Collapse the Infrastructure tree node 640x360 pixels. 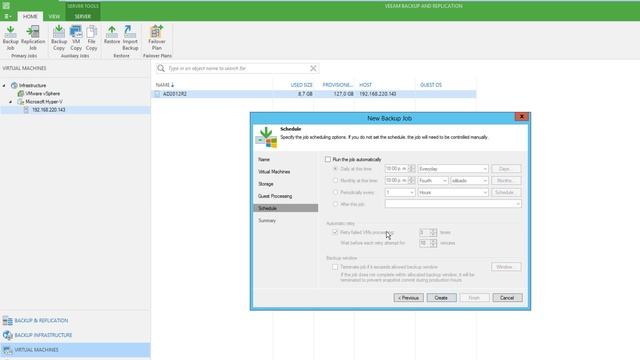(4, 85)
